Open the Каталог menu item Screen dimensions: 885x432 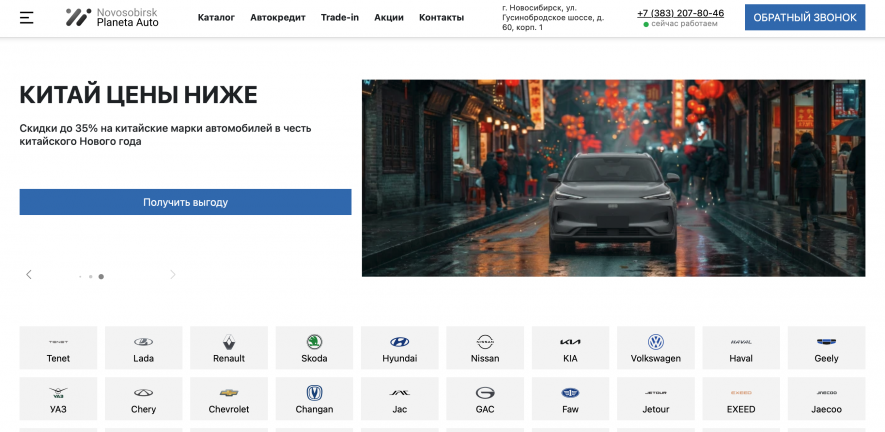[216, 18]
